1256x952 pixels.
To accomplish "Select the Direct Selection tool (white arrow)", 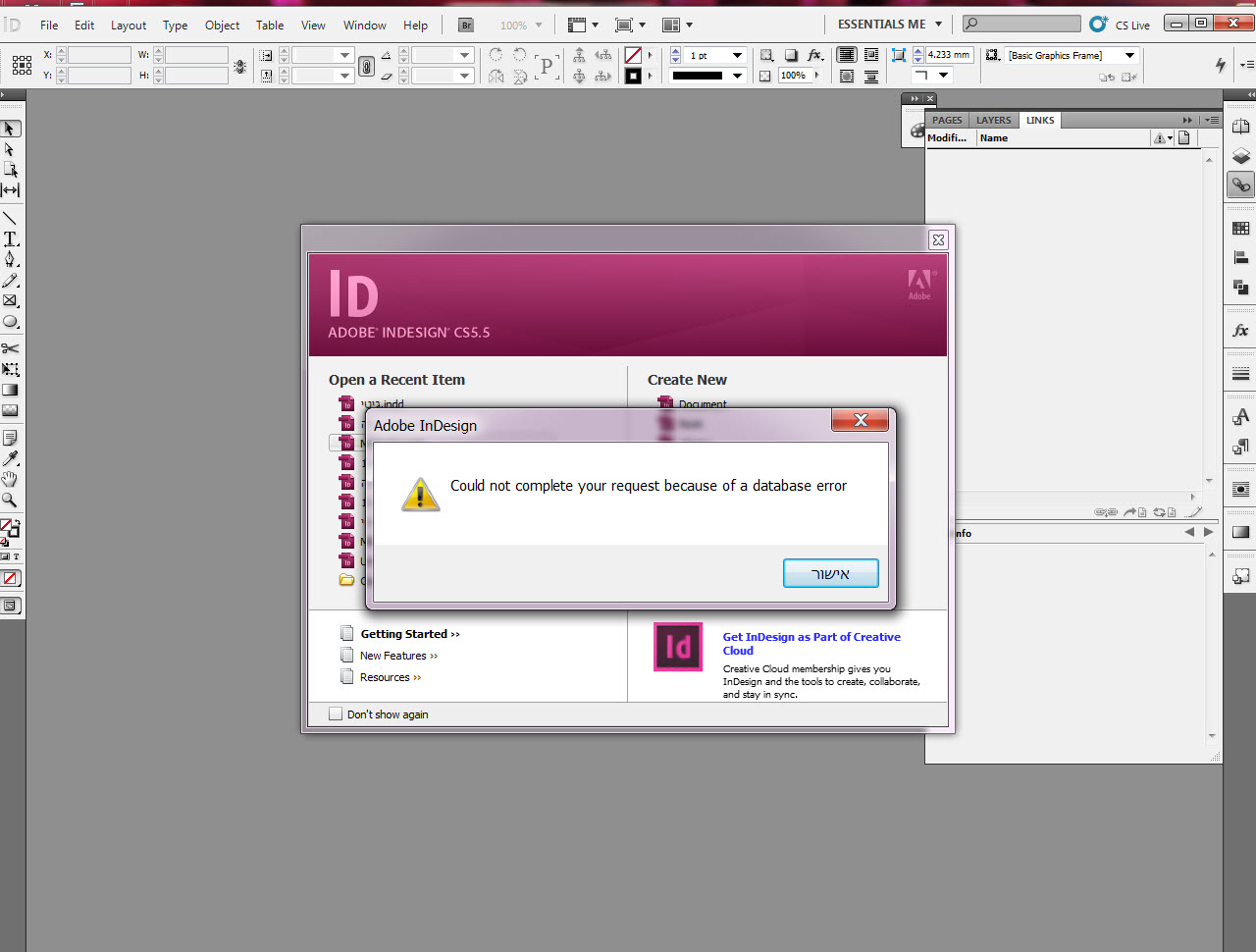I will pos(10,149).
